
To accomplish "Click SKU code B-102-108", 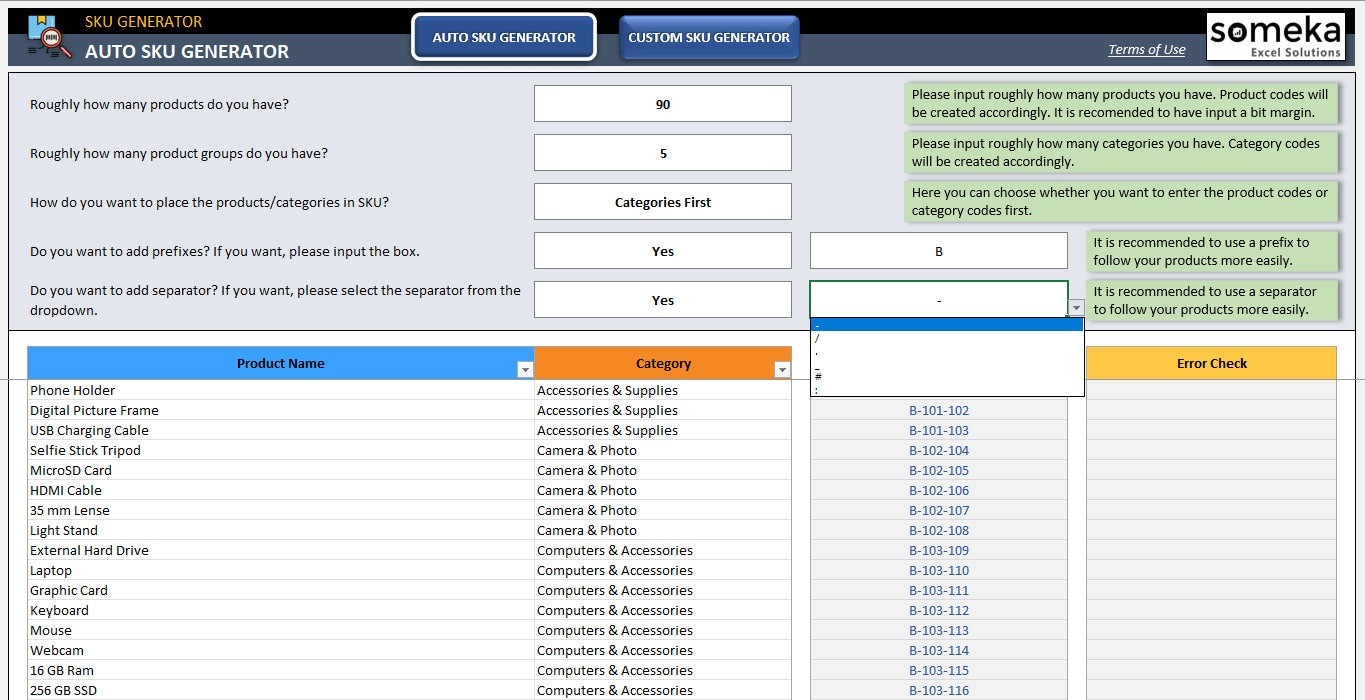I will (939, 530).
